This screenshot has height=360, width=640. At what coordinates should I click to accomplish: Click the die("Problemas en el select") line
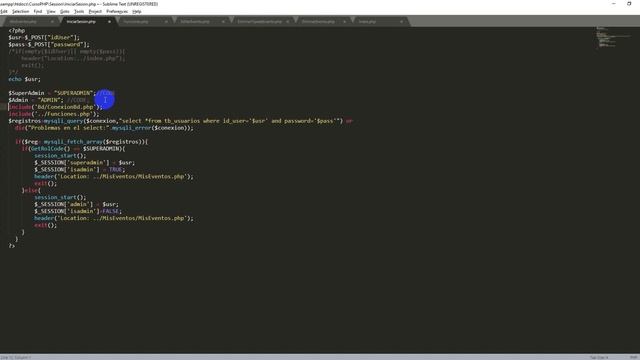pos(104,128)
